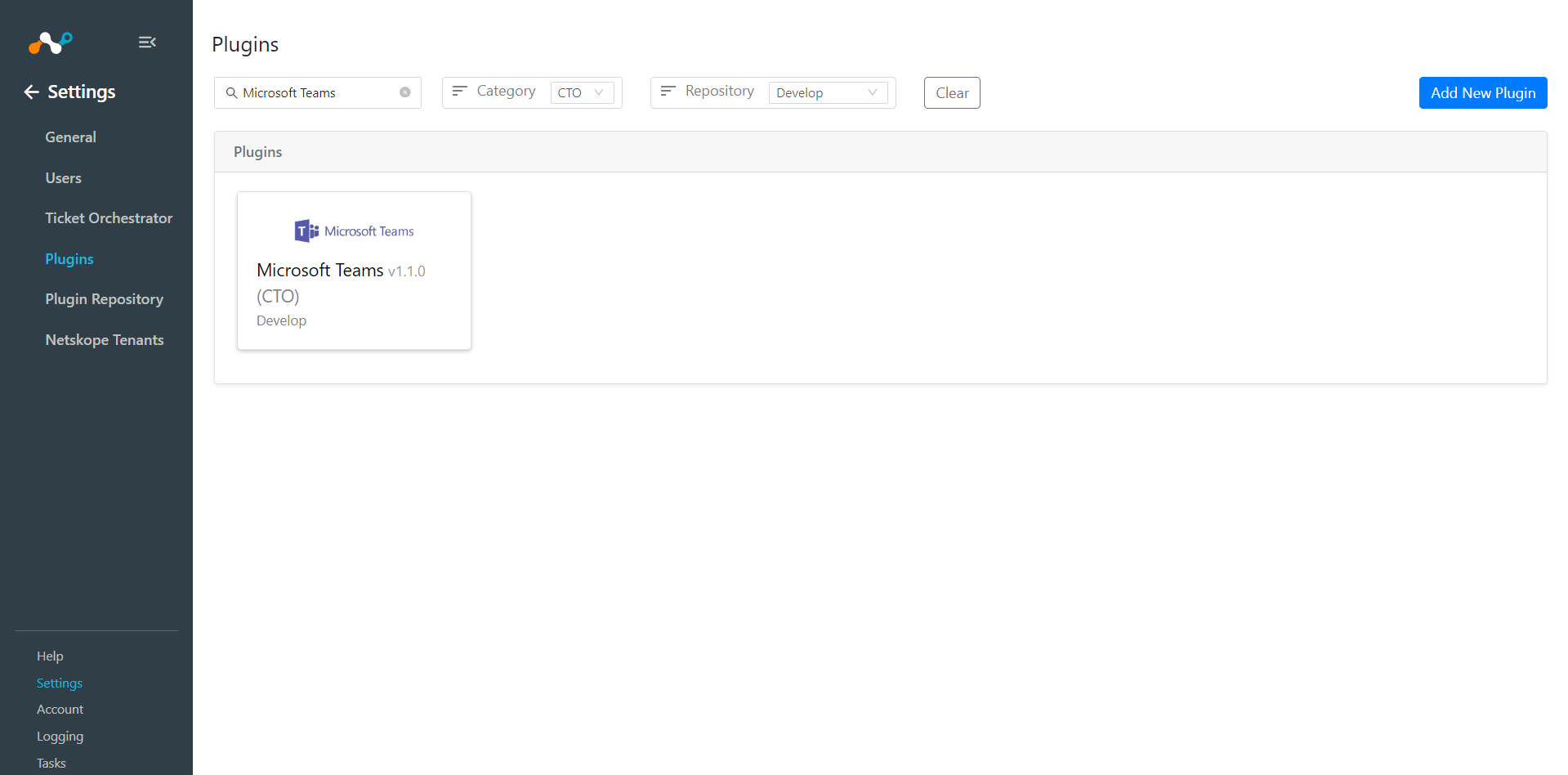The width and height of the screenshot is (1568, 775).
Task: Click Add New Plugin button
Action: click(x=1483, y=92)
